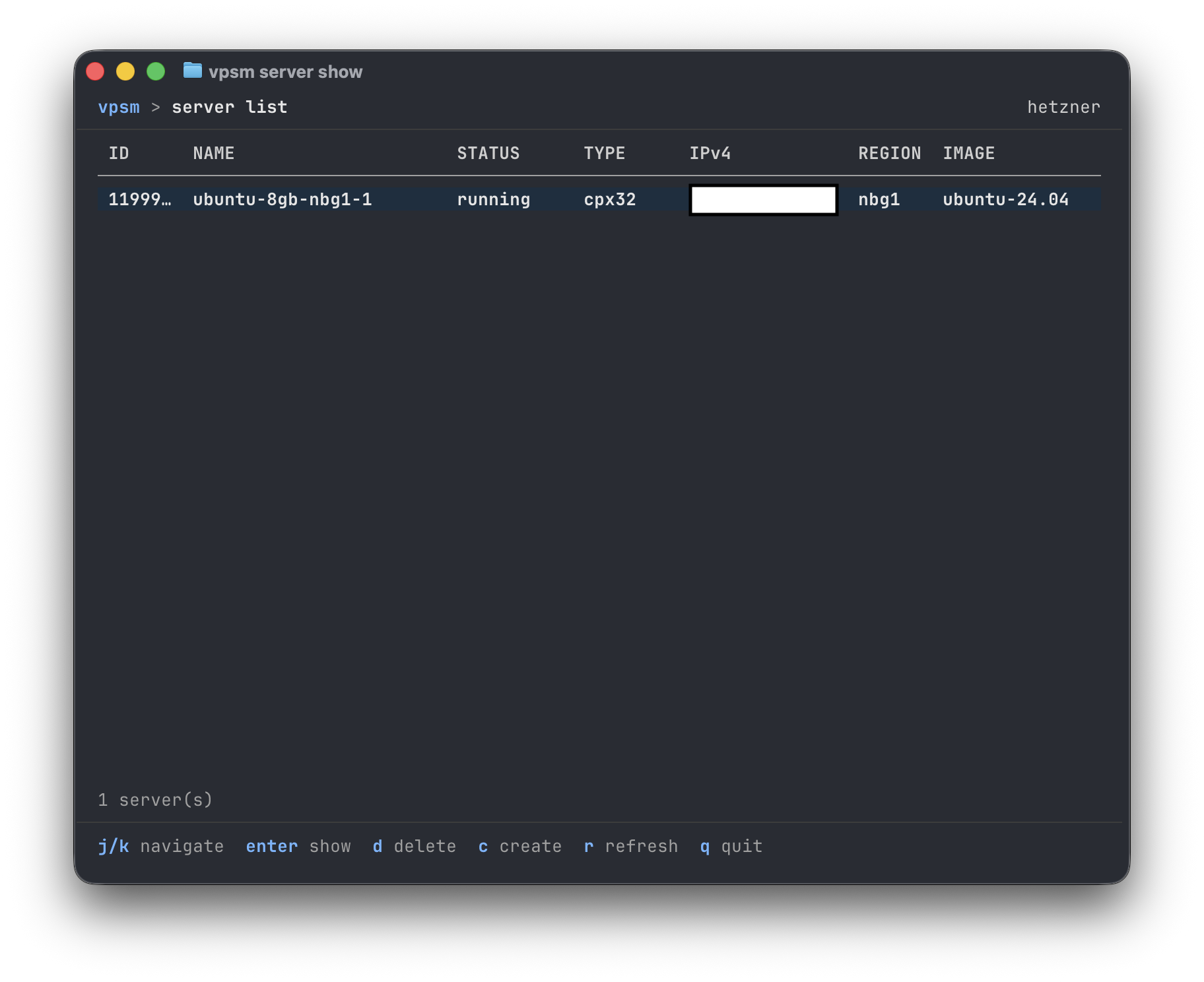Click the NAME column header
Image resolution: width=1204 pixels, height=982 pixels.
coord(213,153)
